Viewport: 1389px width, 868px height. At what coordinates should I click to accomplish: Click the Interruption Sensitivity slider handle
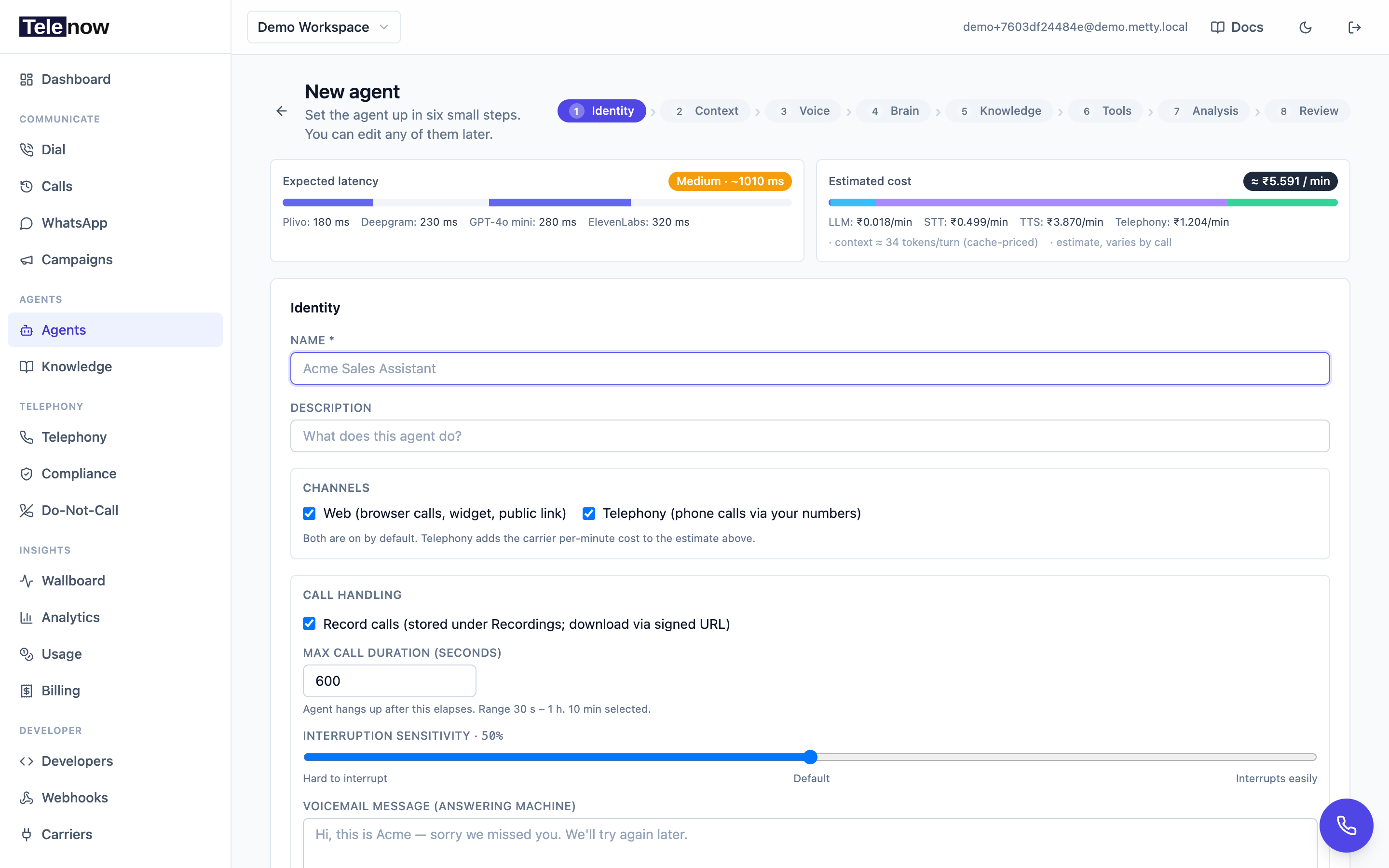click(x=810, y=757)
